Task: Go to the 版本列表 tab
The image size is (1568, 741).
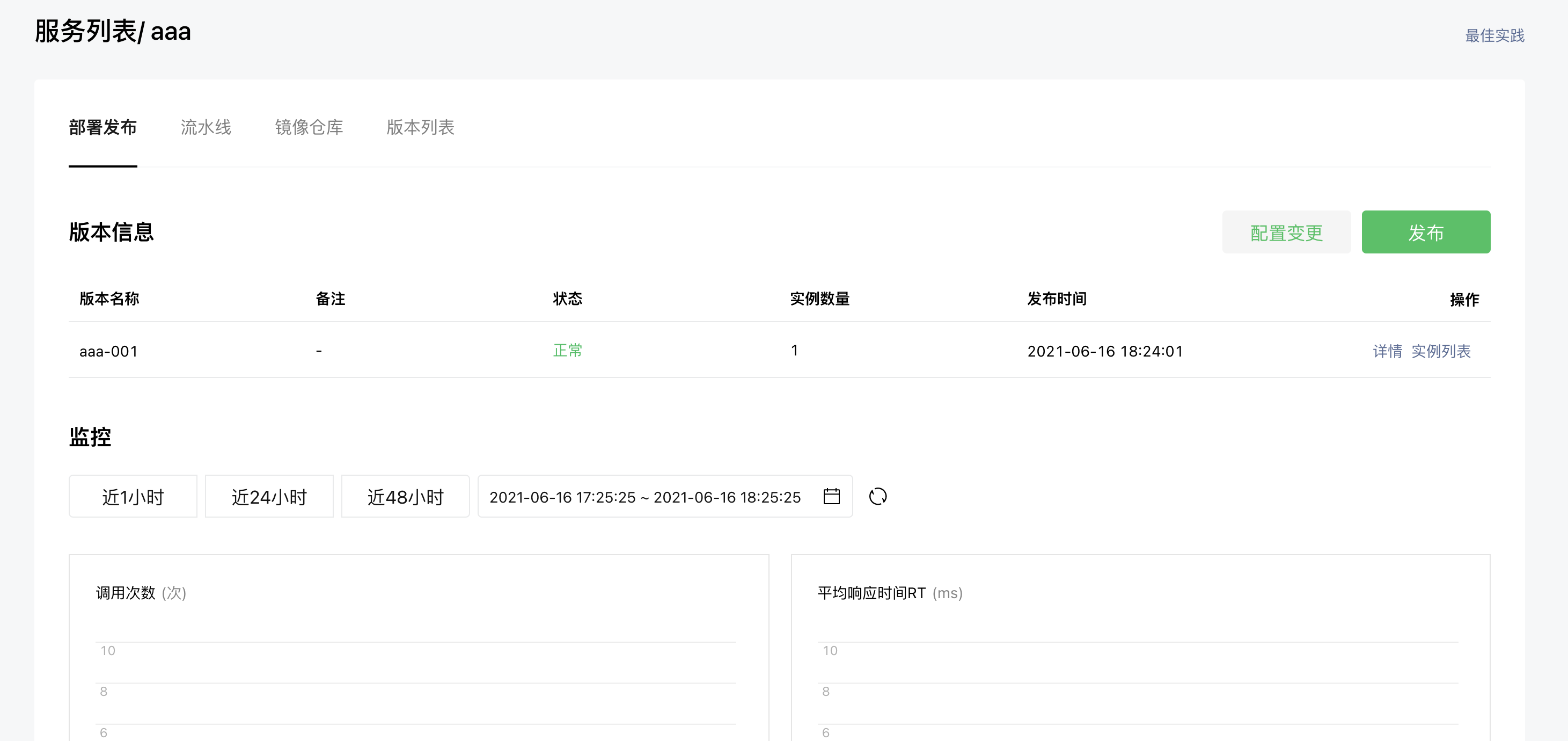Action: 420,127
